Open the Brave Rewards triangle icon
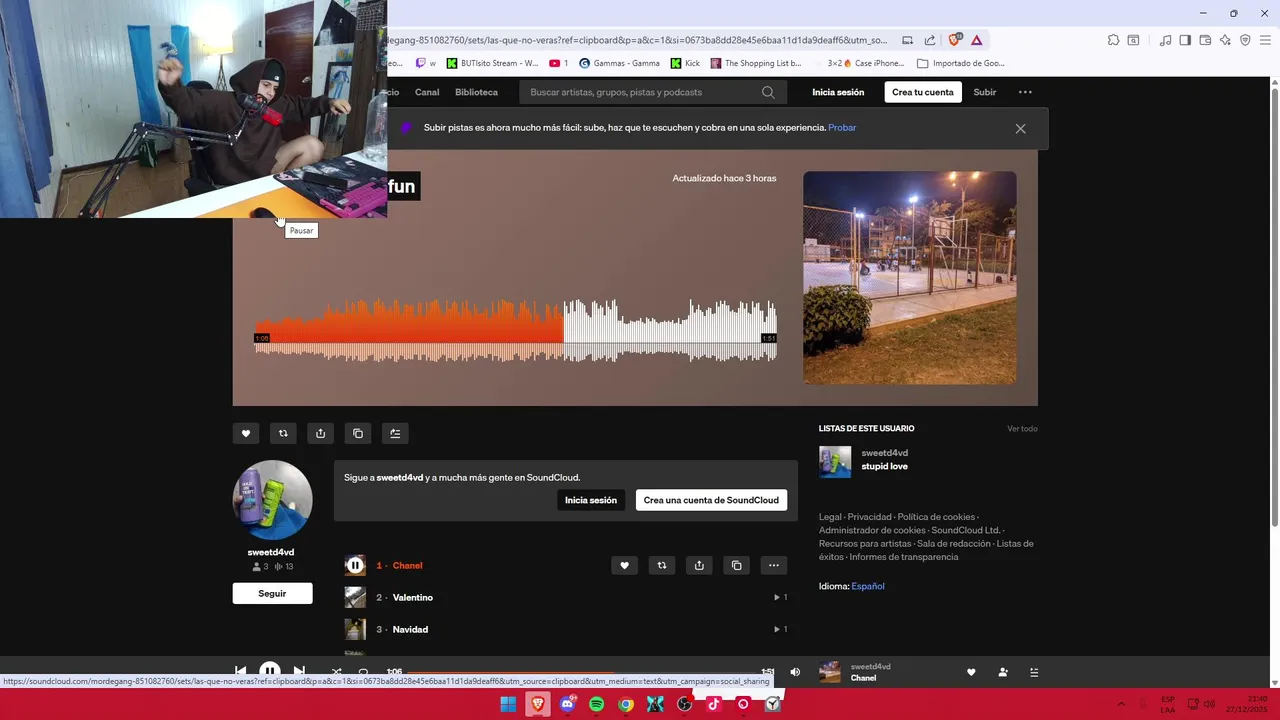This screenshot has width=1280, height=720. tap(977, 40)
